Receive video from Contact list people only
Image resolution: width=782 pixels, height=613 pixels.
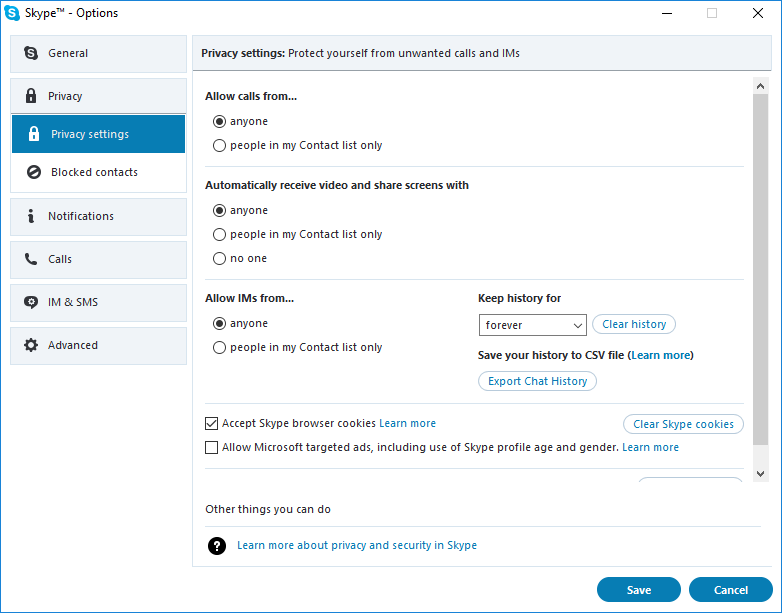click(219, 234)
